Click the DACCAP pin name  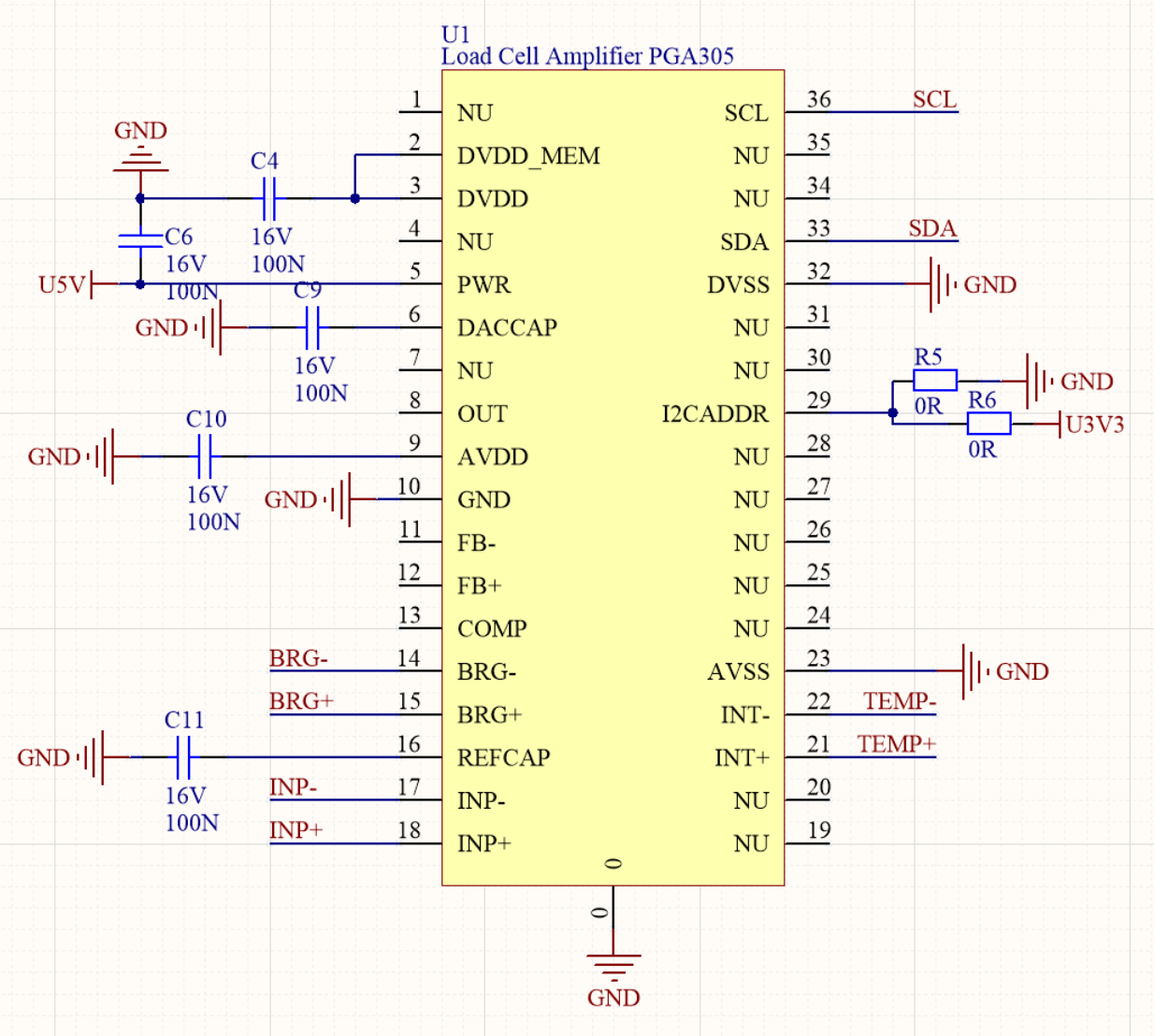(x=507, y=327)
